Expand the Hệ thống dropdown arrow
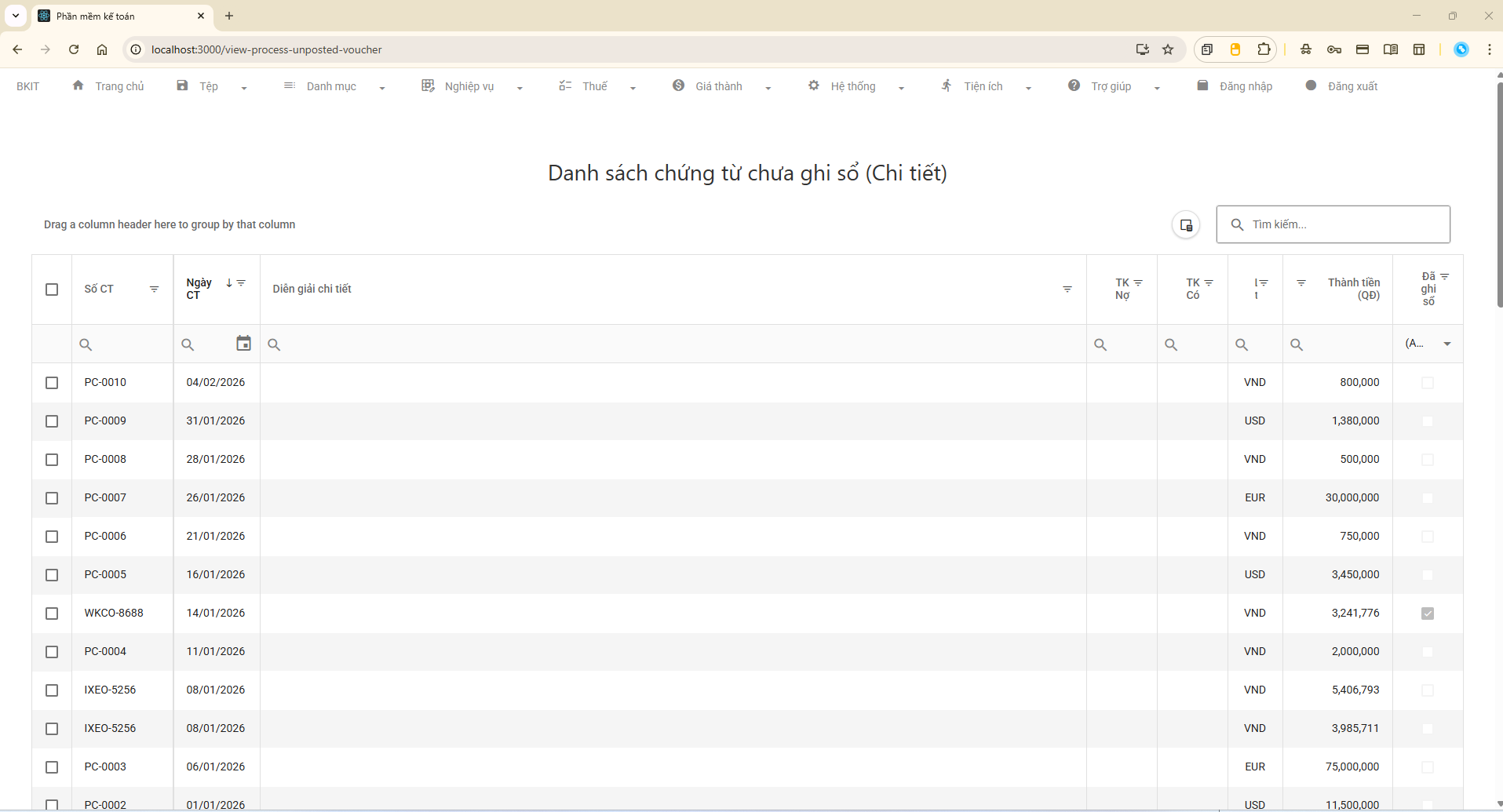 coord(901,88)
